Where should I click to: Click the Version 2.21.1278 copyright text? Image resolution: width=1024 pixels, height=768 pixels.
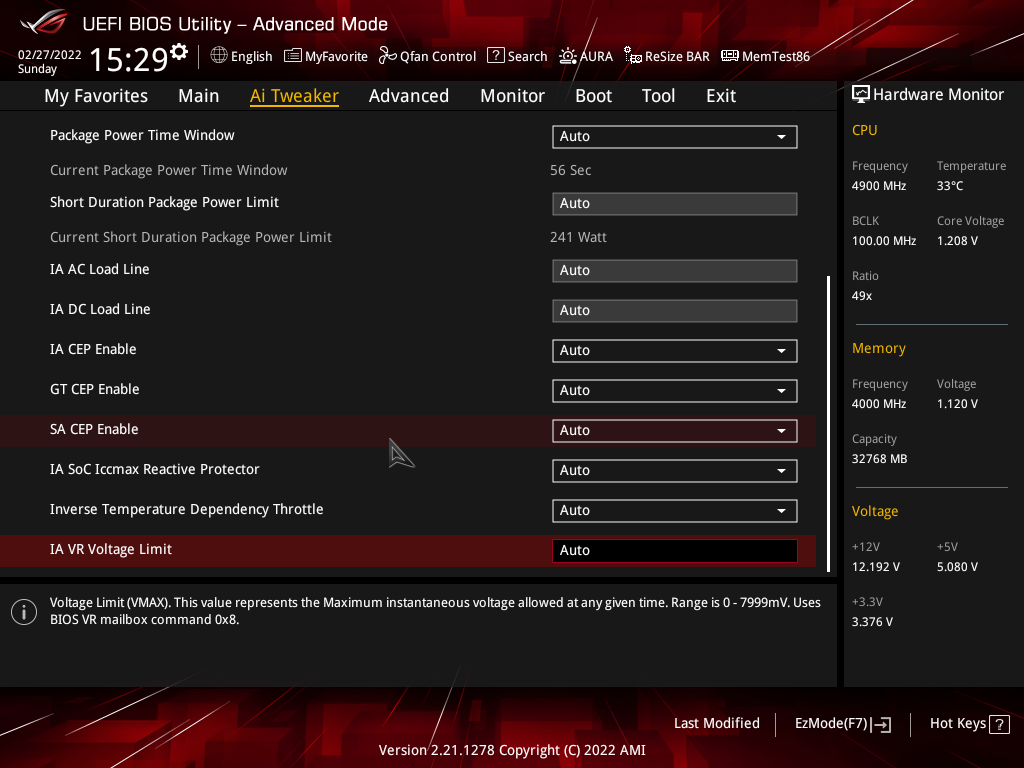(x=512, y=750)
